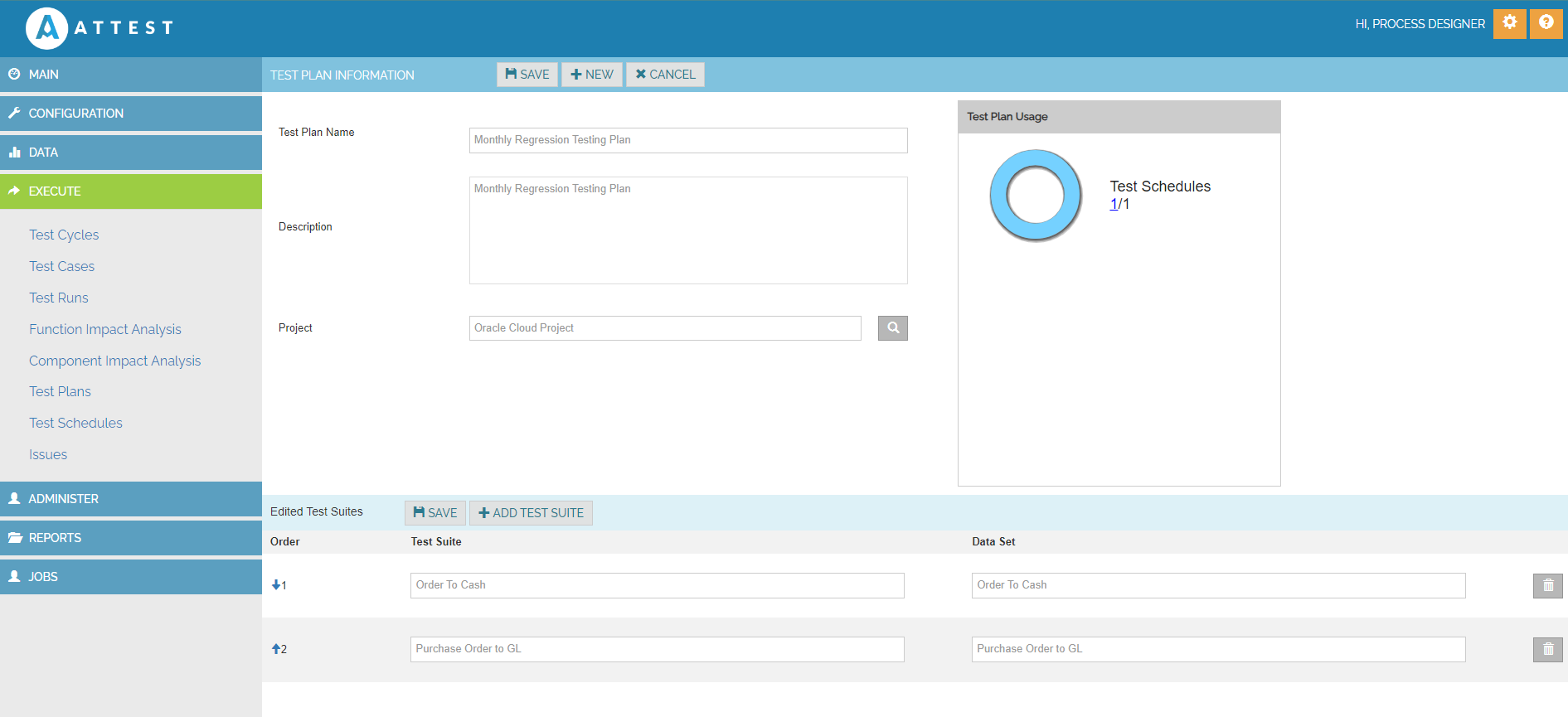
Task: Open Test Cases in the sidebar
Action: (x=61, y=267)
